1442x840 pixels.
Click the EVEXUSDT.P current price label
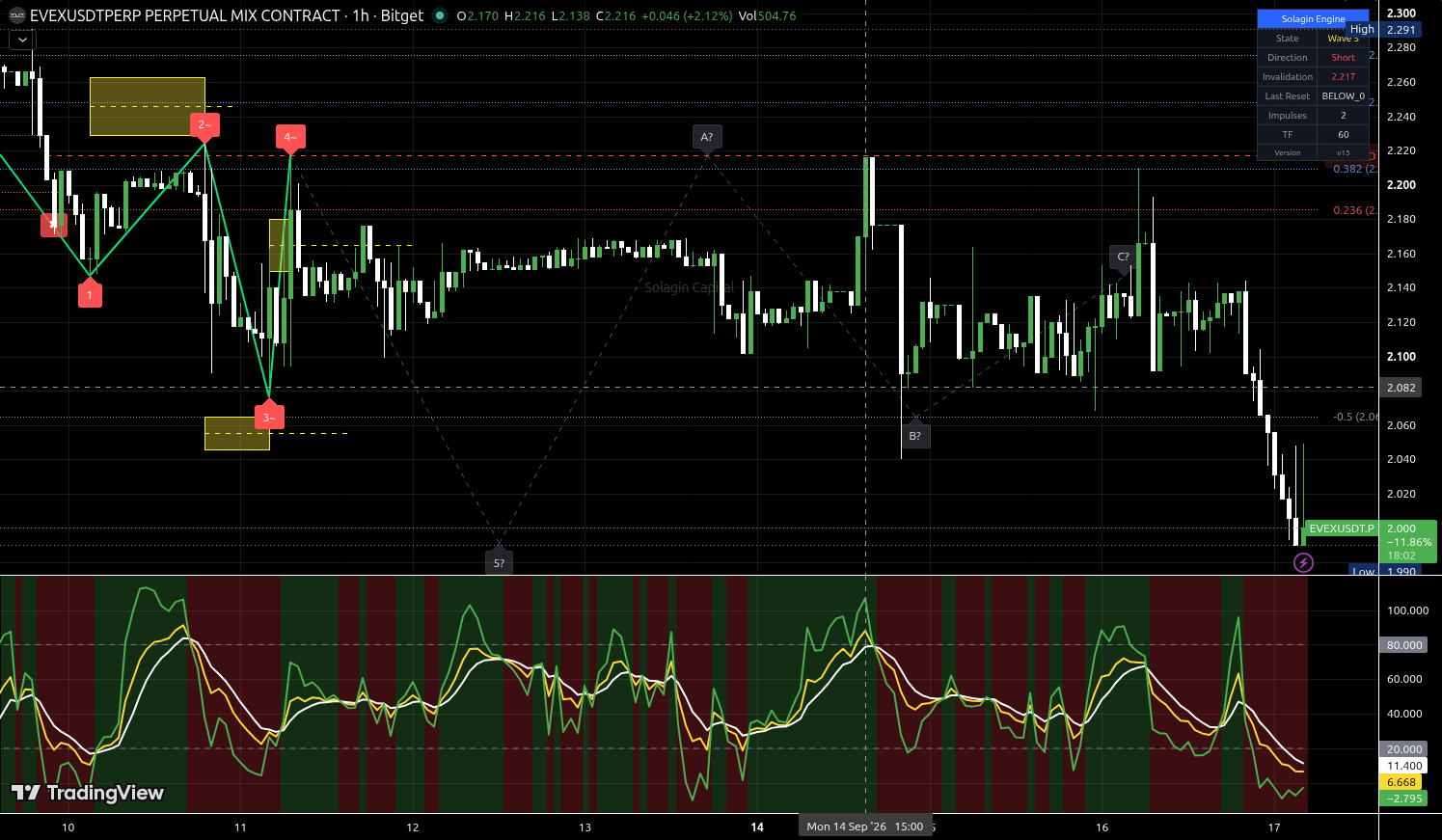click(x=1341, y=528)
